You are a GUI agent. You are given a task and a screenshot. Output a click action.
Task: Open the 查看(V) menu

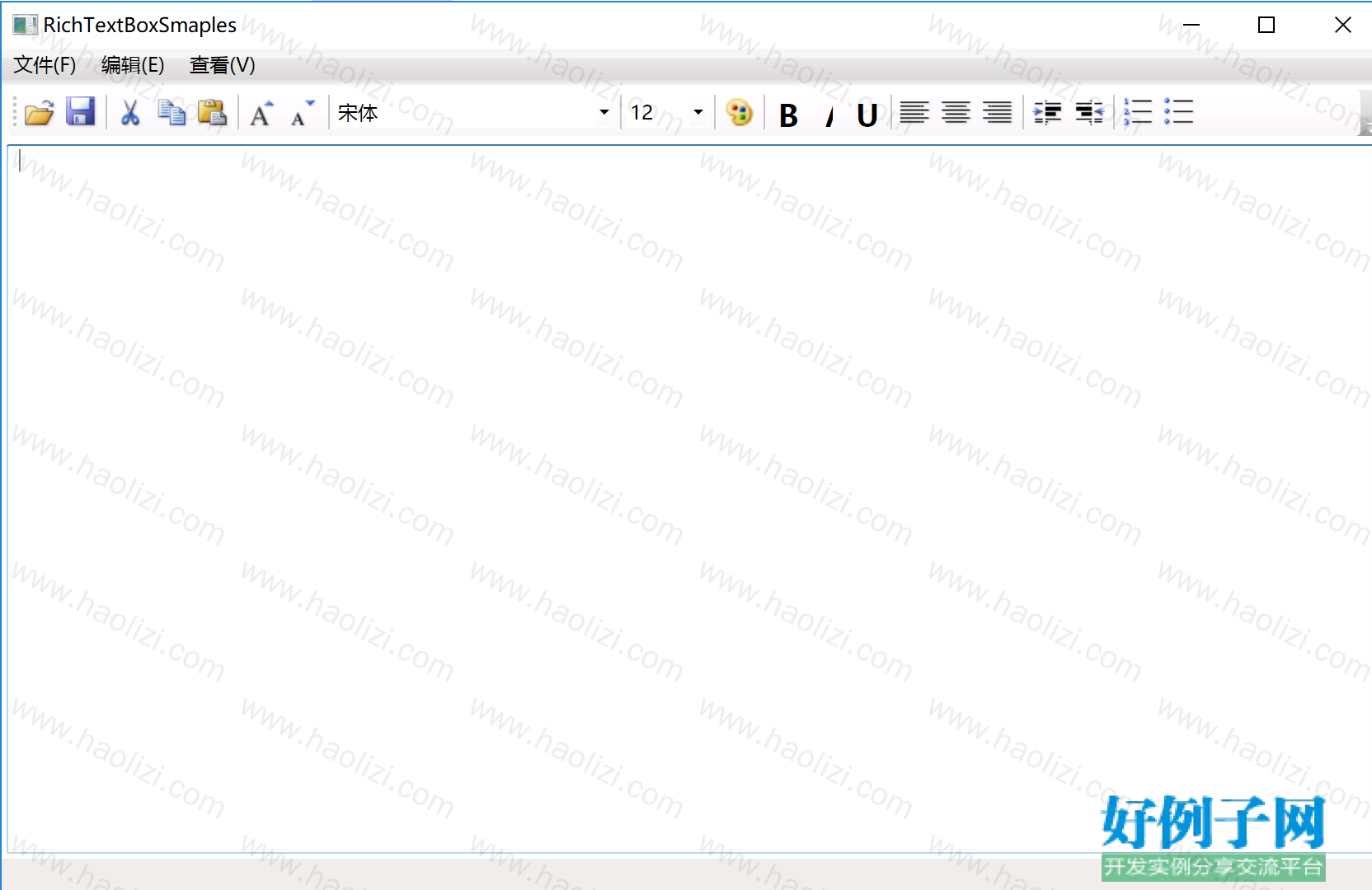(223, 65)
